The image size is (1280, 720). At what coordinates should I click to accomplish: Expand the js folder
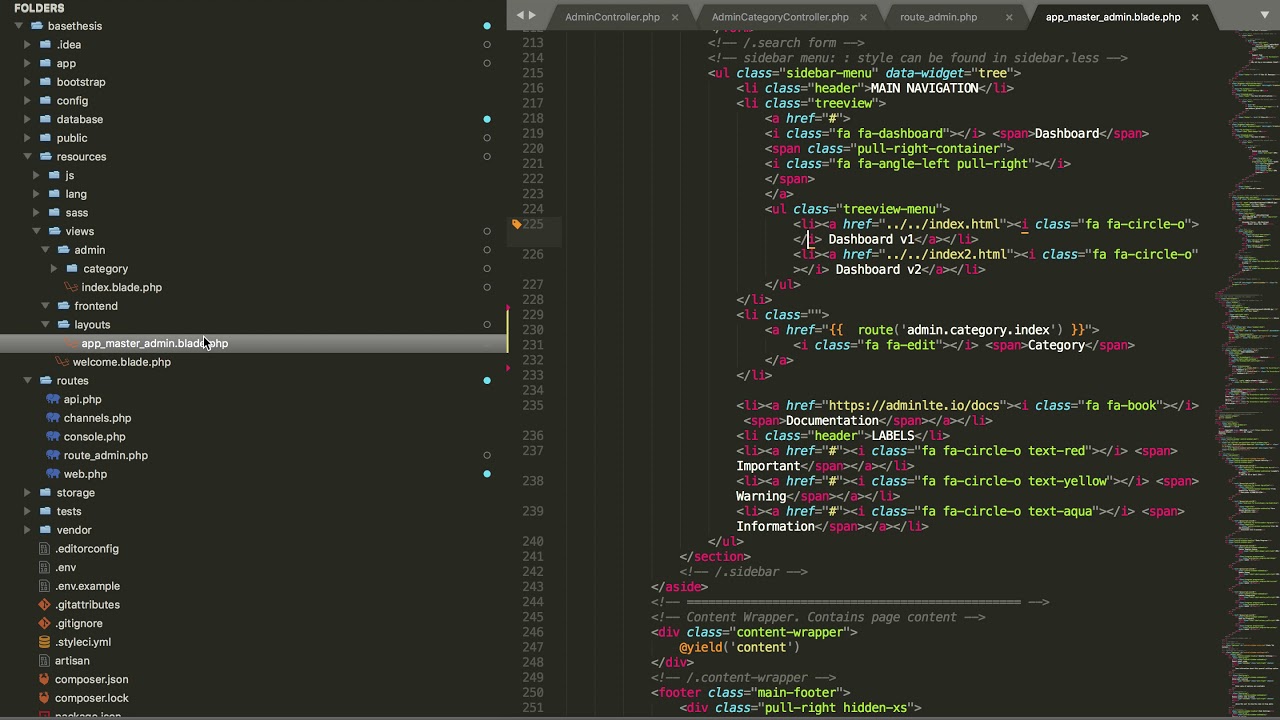pos(37,175)
